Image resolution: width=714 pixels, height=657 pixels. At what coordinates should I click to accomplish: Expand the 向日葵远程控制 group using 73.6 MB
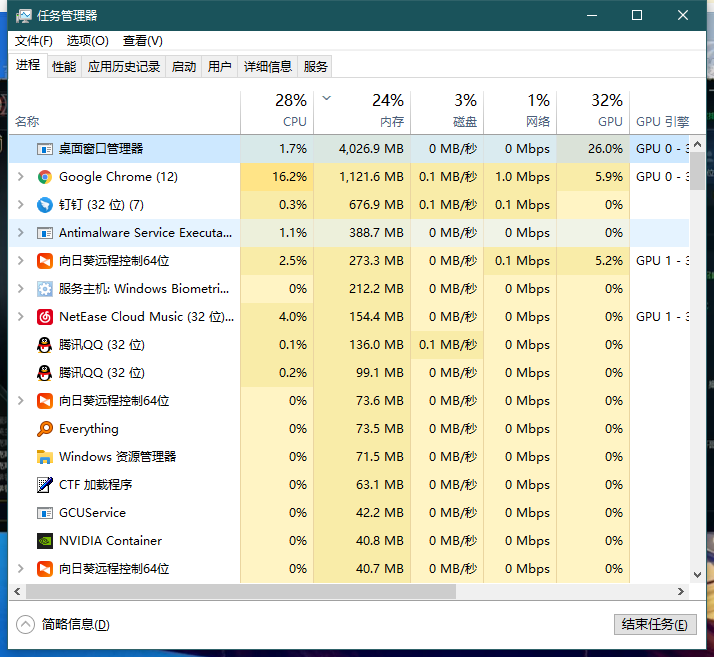coord(20,401)
